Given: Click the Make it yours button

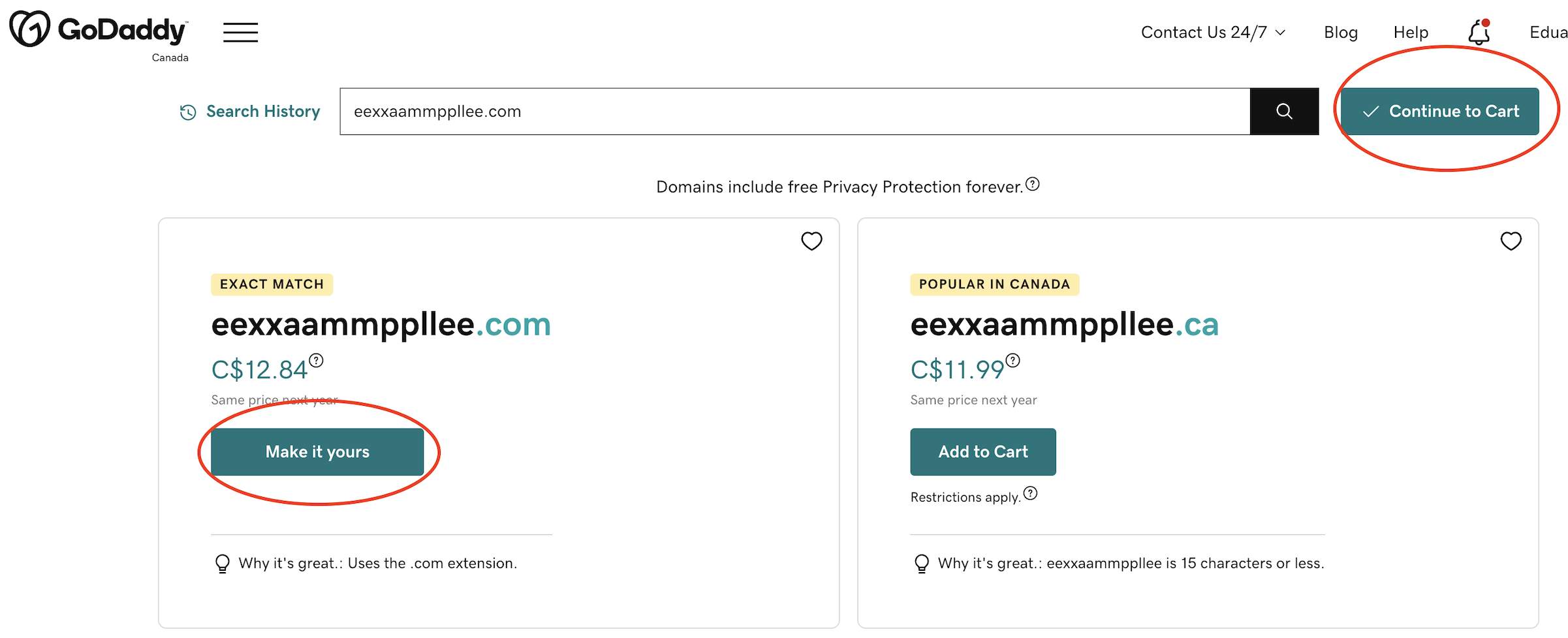Looking at the screenshot, I should tap(317, 451).
